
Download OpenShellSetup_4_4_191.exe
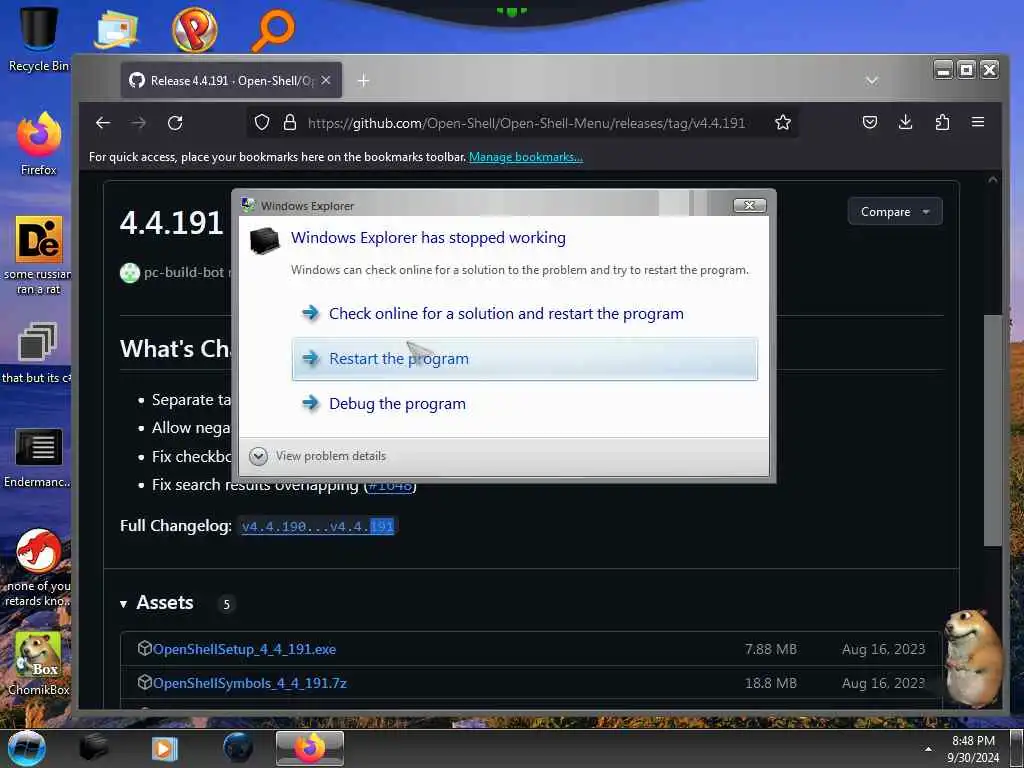[x=244, y=649]
